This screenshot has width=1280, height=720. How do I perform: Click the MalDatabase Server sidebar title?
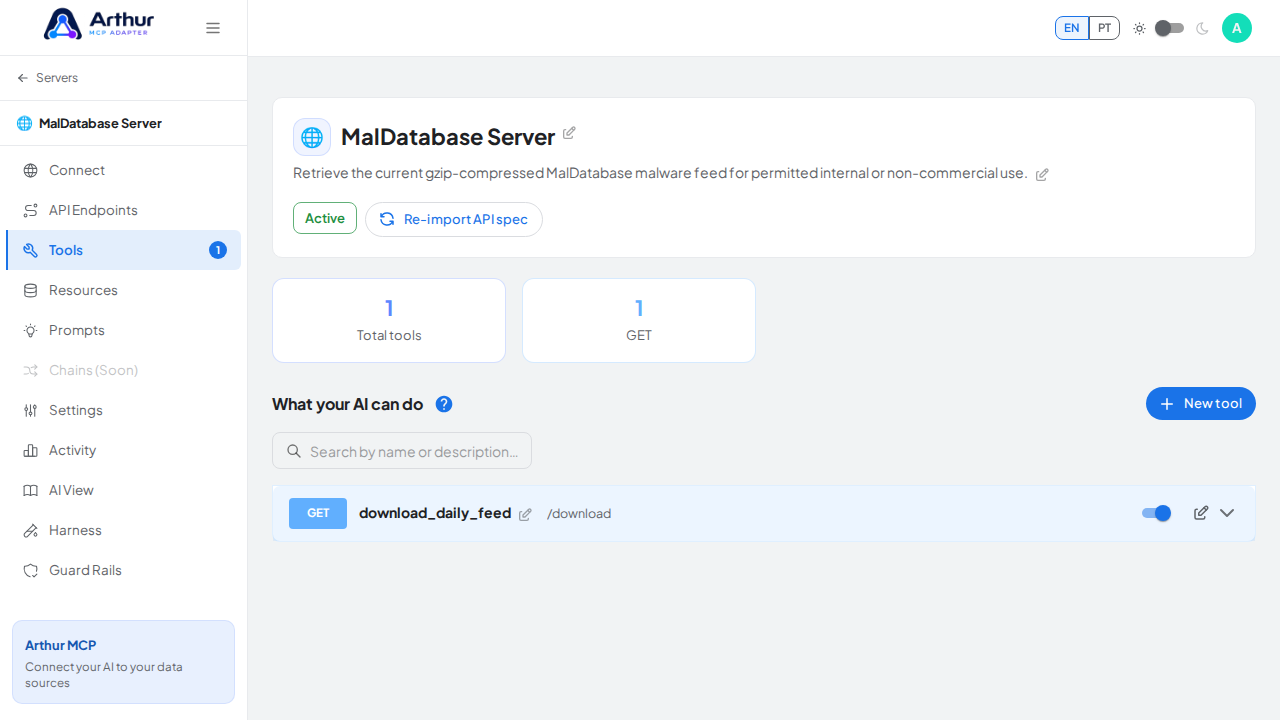point(100,123)
